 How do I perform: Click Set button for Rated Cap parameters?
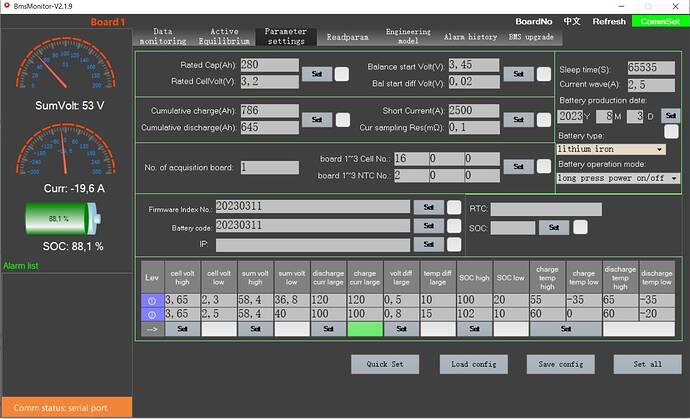[317, 74]
